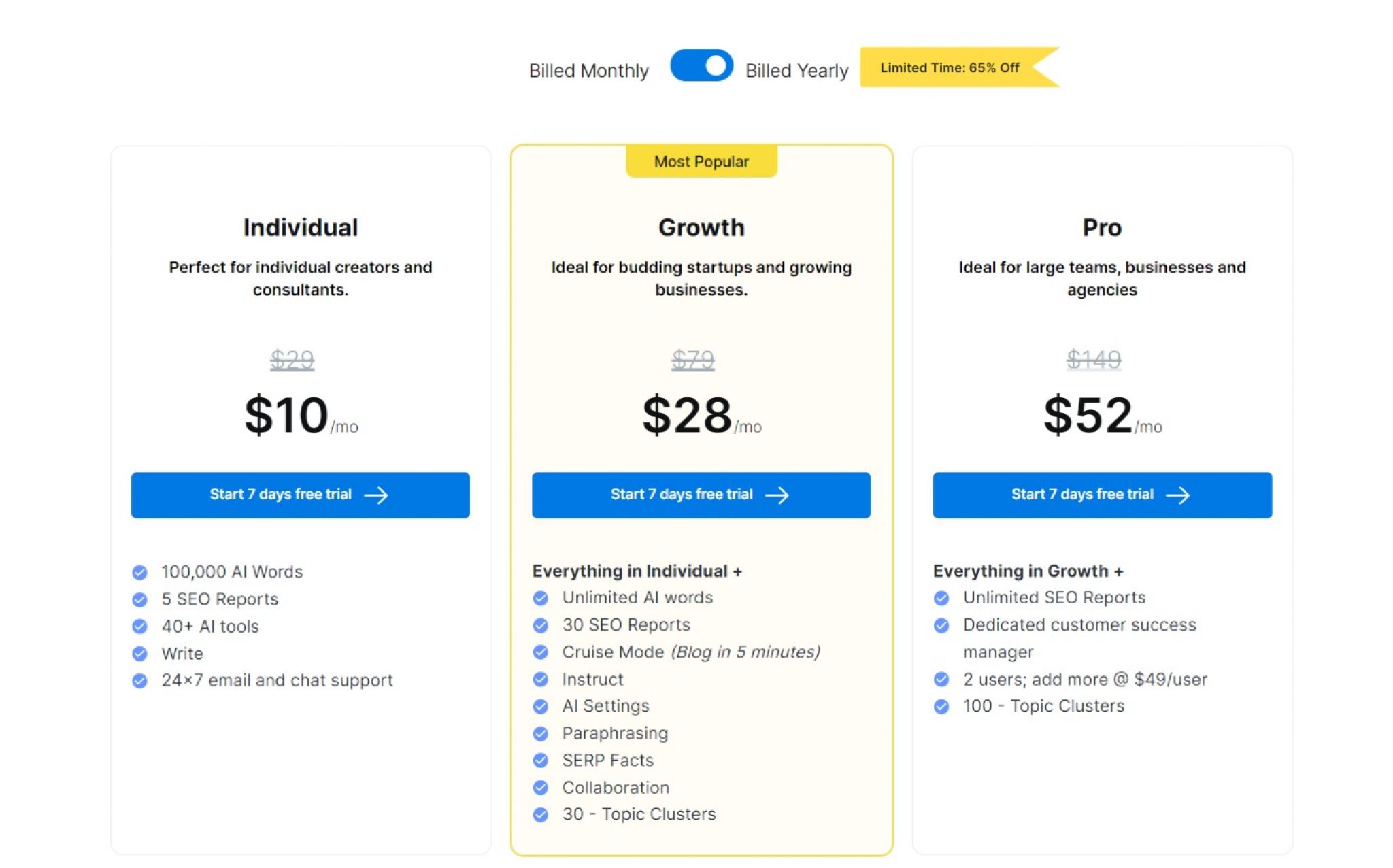Toggle the Billed Monthly/Yearly switch
Viewport: 1393px width, 868px height.
point(701,66)
